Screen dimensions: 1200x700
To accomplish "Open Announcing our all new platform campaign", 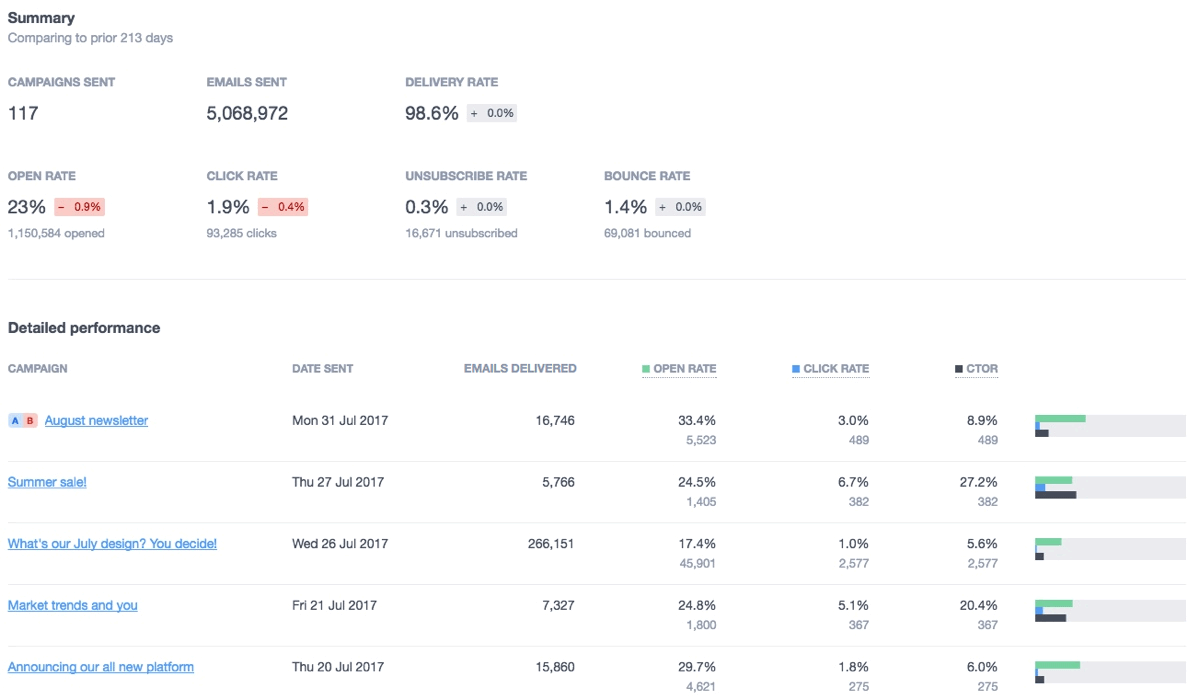I will (x=101, y=667).
